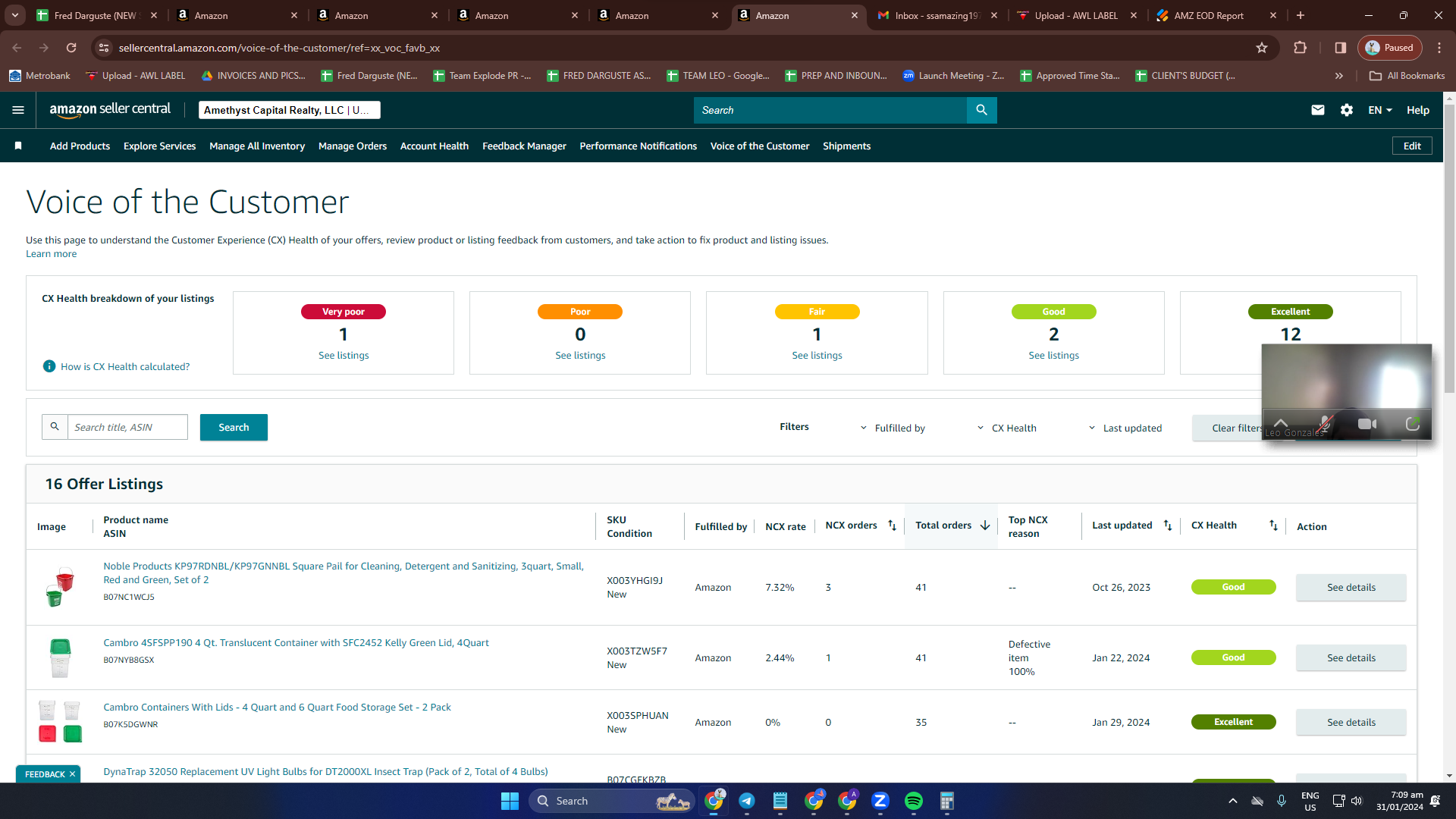Open the Amethyst Capital Realty account switcher
1456x819 pixels.
click(x=289, y=111)
